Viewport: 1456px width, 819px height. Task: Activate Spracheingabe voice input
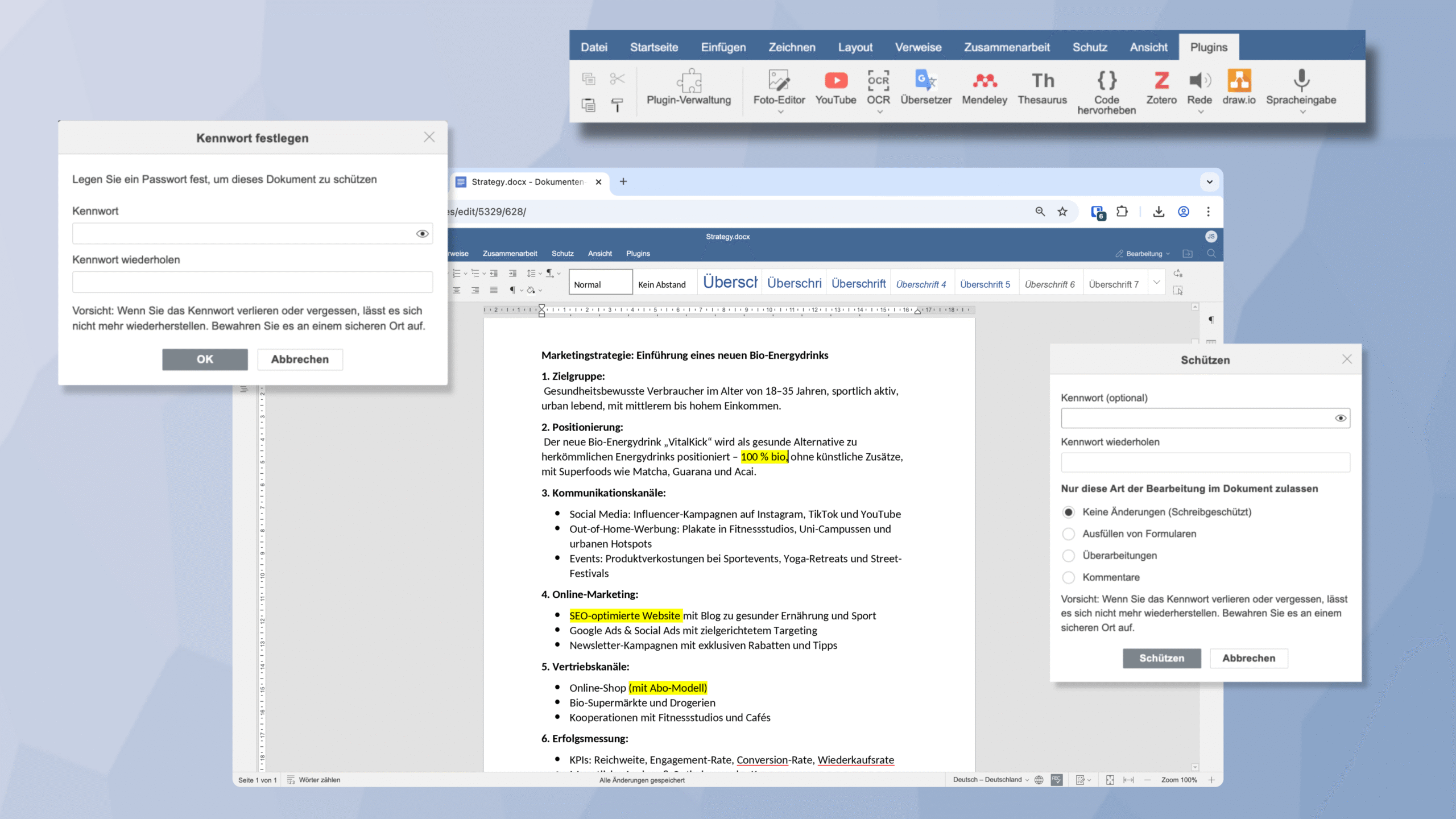[x=1301, y=88]
